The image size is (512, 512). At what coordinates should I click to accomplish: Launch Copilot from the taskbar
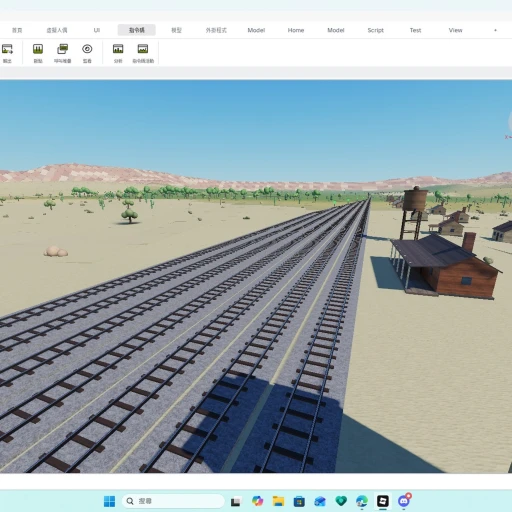(x=257, y=501)
